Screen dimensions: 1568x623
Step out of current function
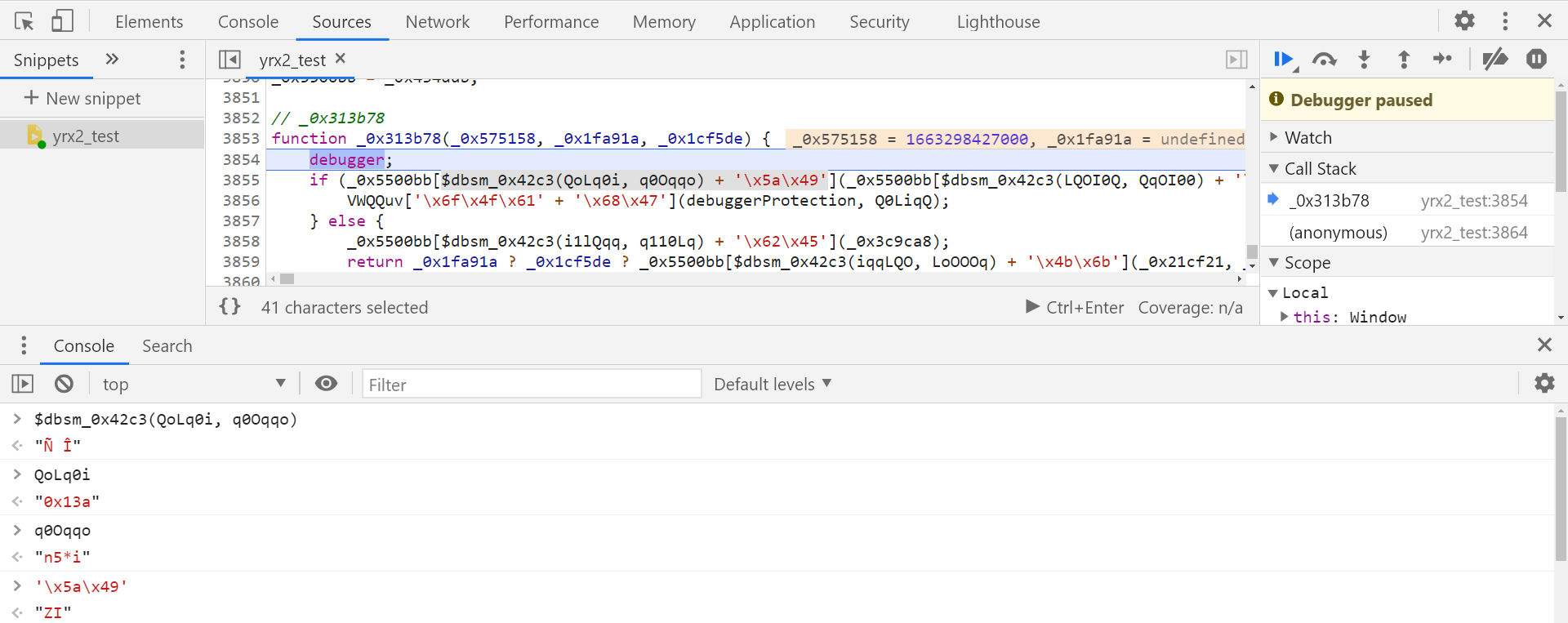1404,59
